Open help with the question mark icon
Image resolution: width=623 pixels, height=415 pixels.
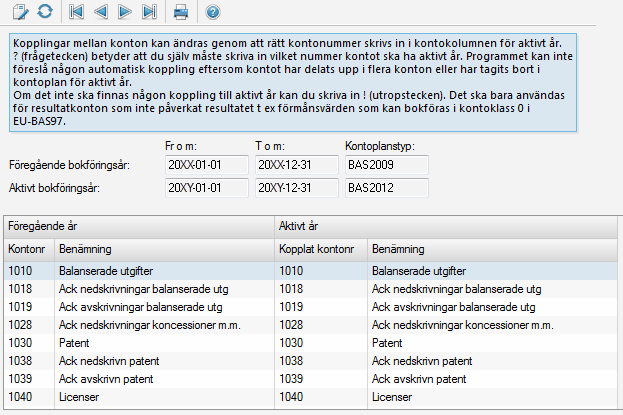pos(212,12)
